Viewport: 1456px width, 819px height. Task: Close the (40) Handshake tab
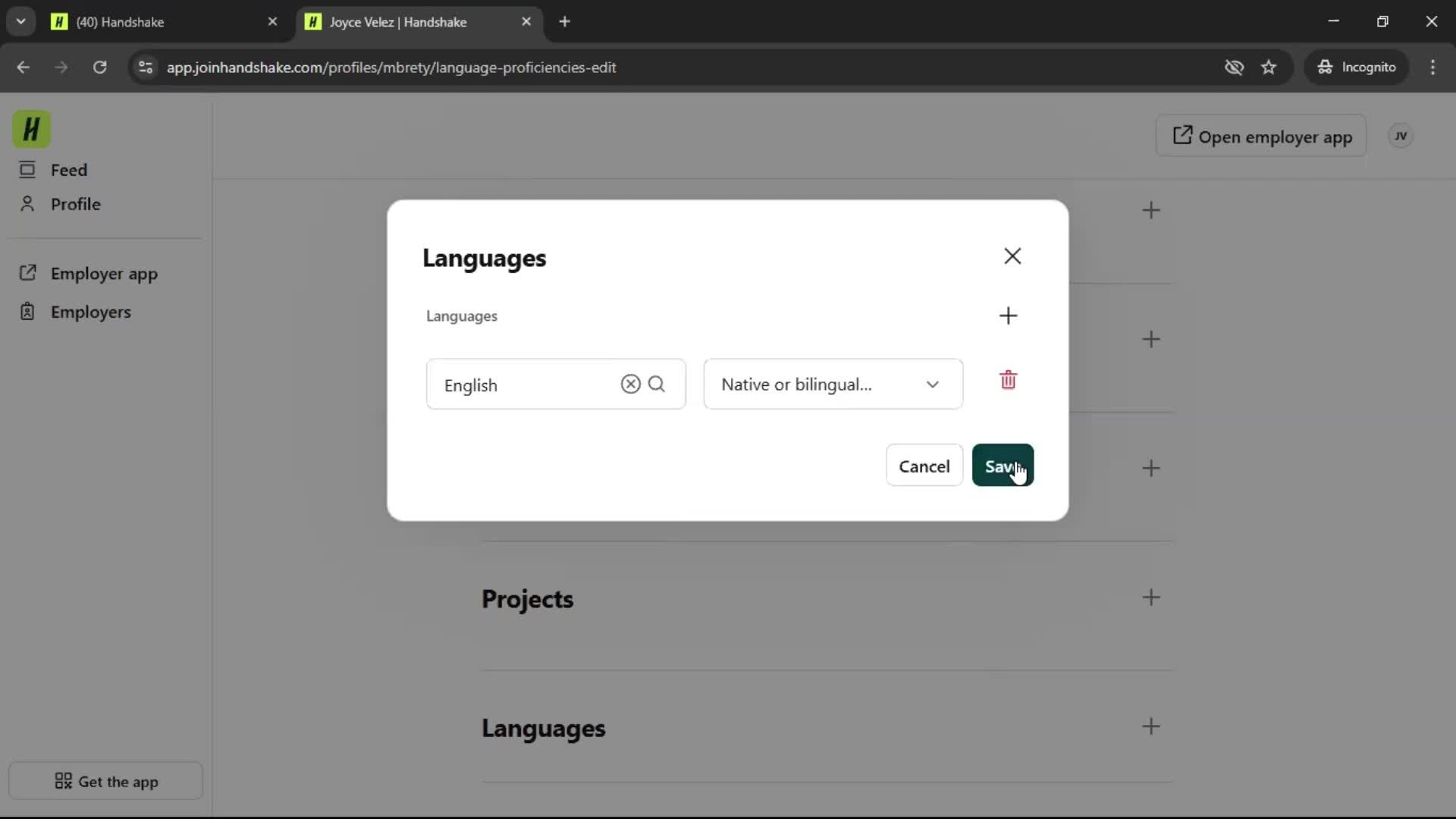(x=272, y=22)
